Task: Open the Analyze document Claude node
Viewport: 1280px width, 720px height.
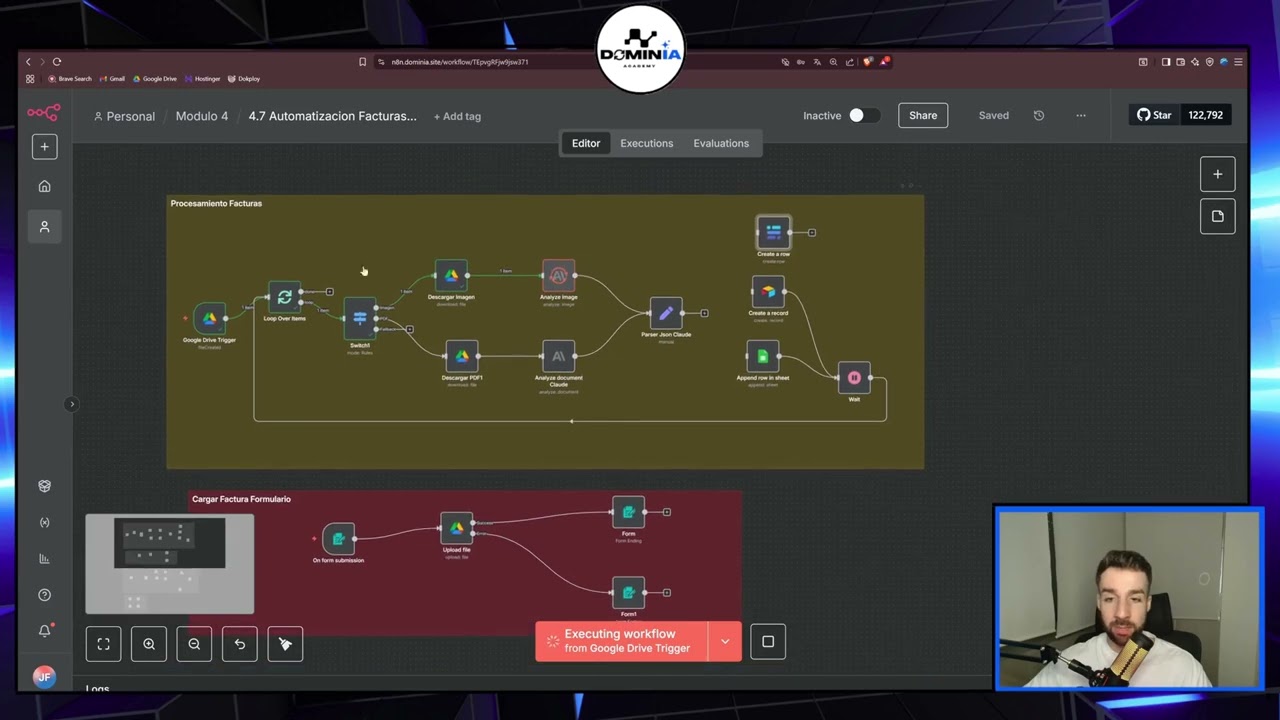Action: (x=558, y=356)
